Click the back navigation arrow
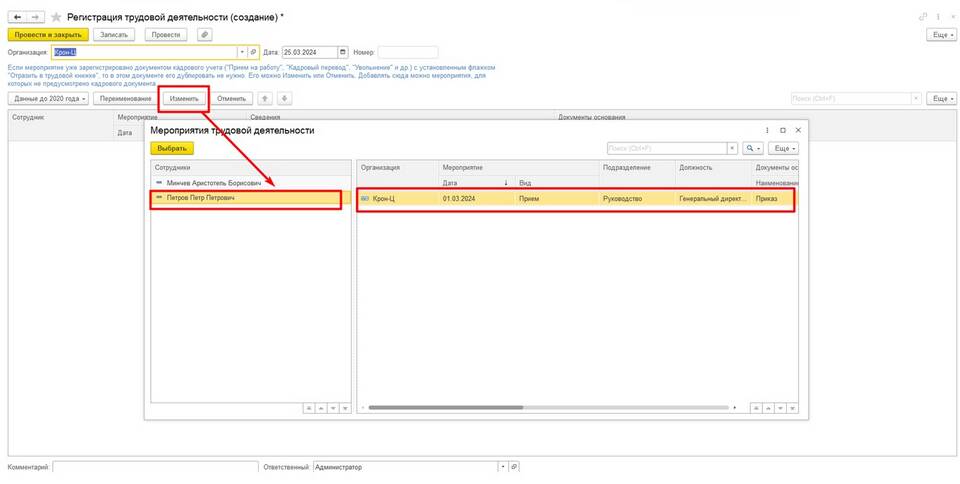Image resolution: width=960 pixels, height=484 pixels. coord(15,17)
